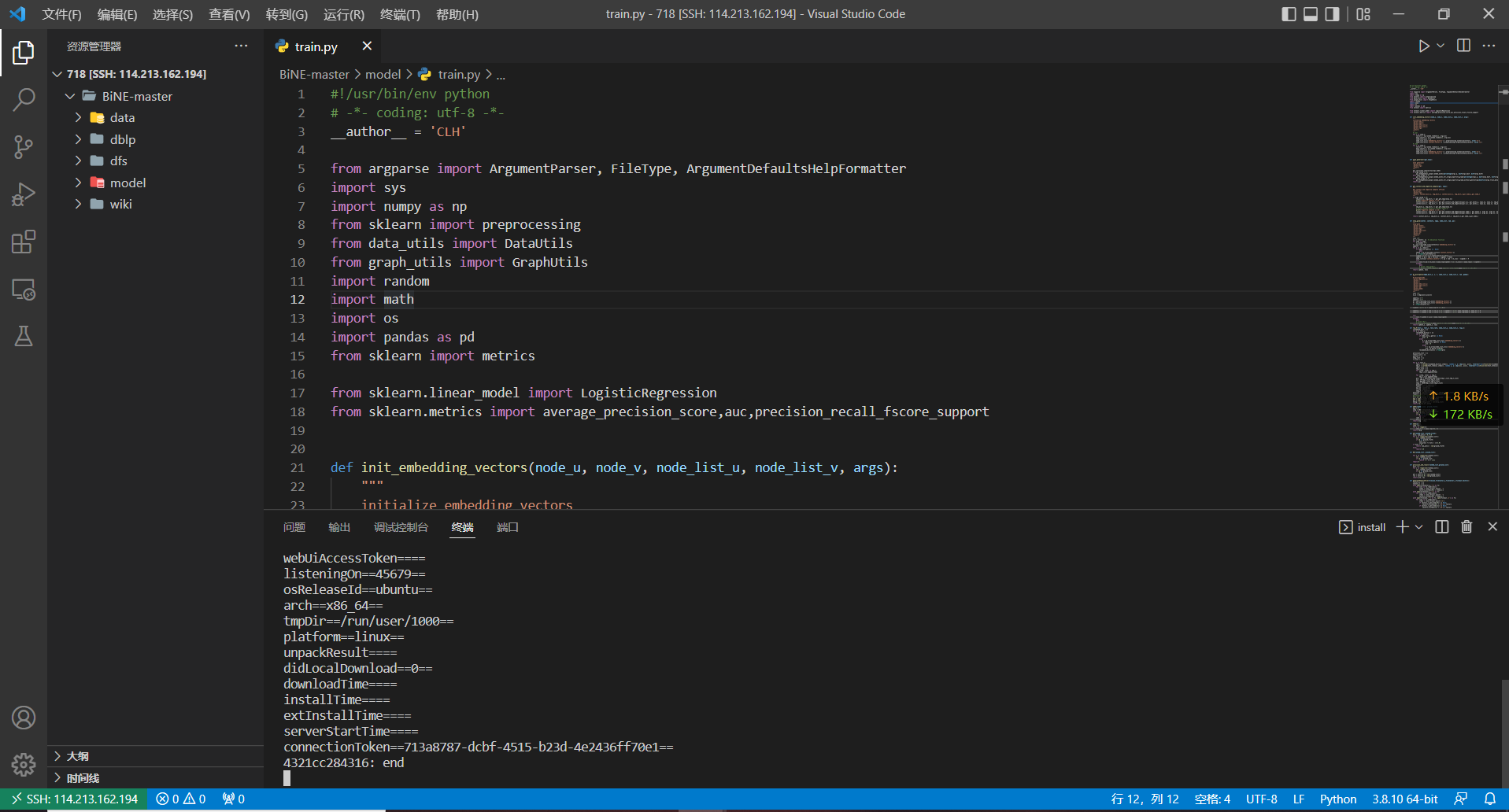Open the 文件(F) menu
Viewport: 1509px width, 812px height.
tap(61, 14)
